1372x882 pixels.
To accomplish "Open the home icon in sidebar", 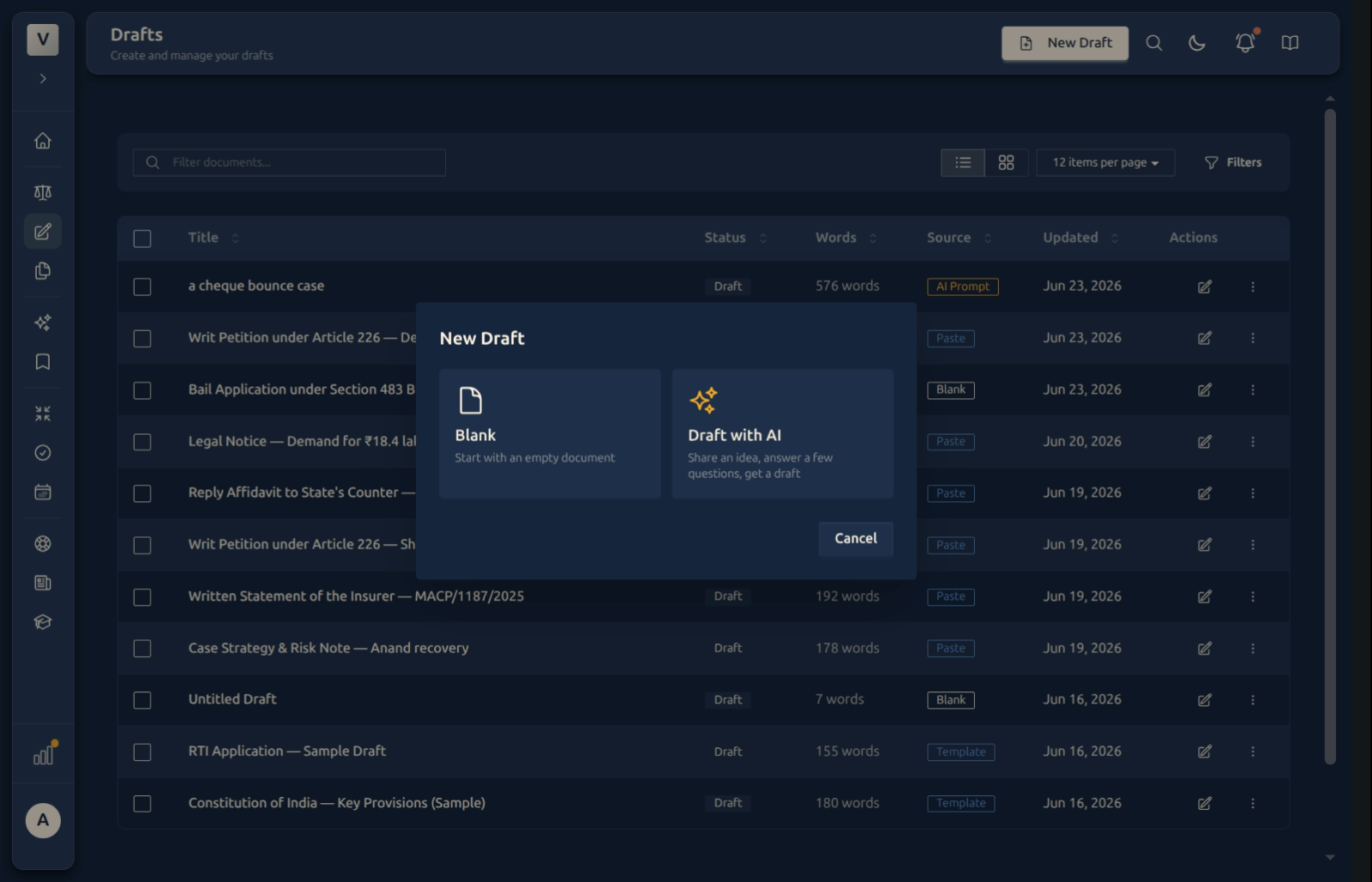I will click(x=43, y=141).
